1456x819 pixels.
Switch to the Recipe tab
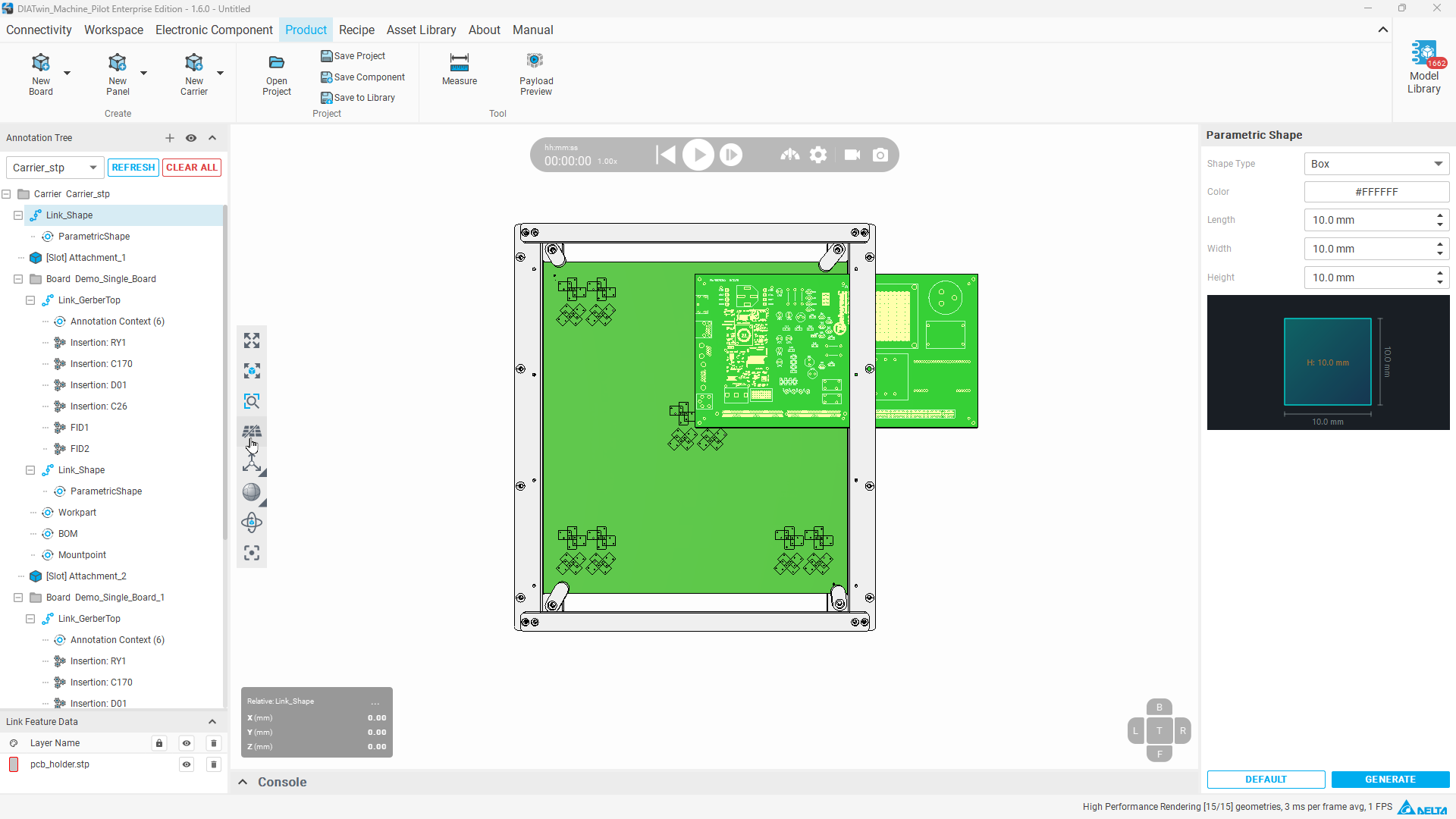pos(356,30)
